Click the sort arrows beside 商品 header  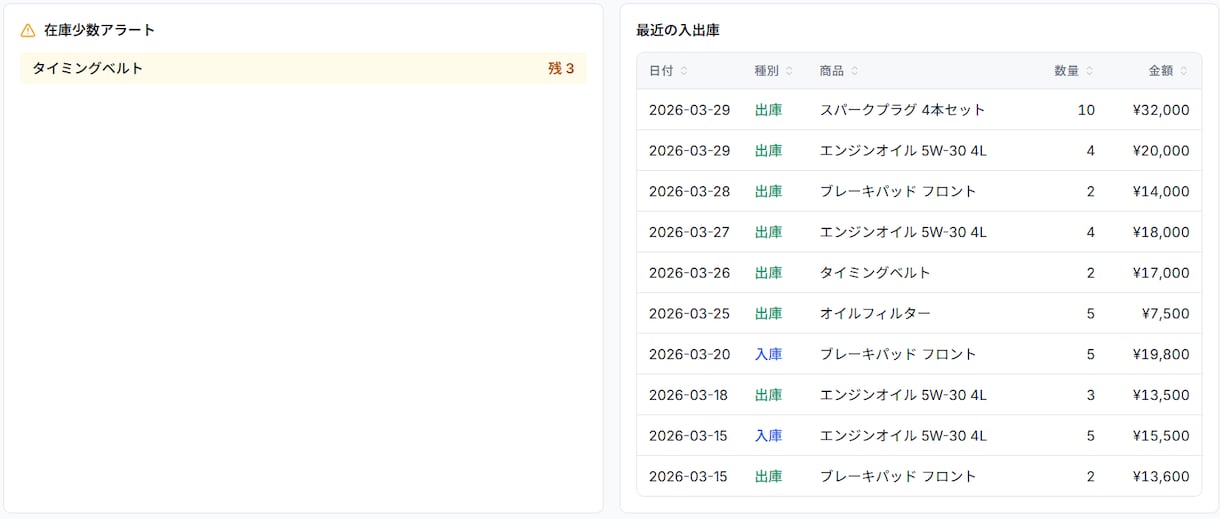coord(855,71)
